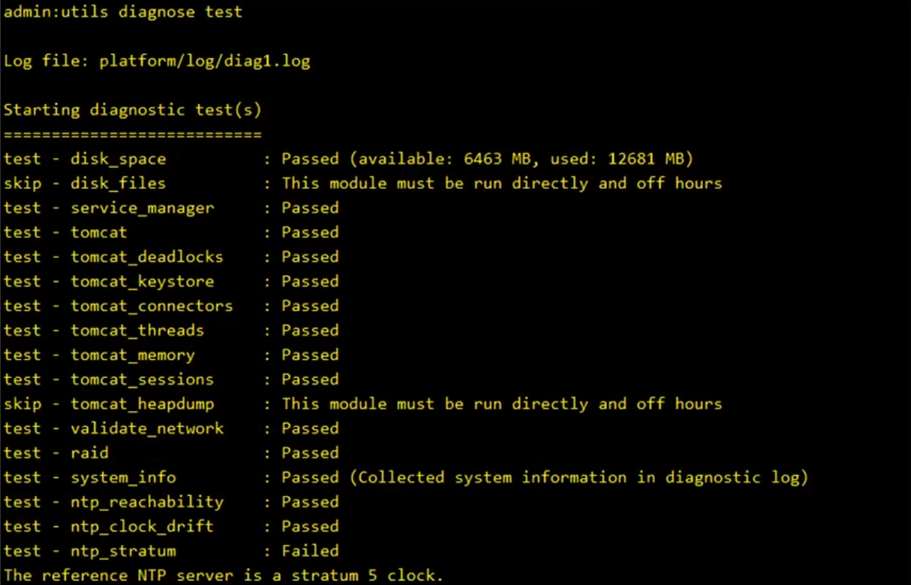This screenshot has height=585, width=911.
Task: Click the disk_space test name
Action: pos(118,159)
